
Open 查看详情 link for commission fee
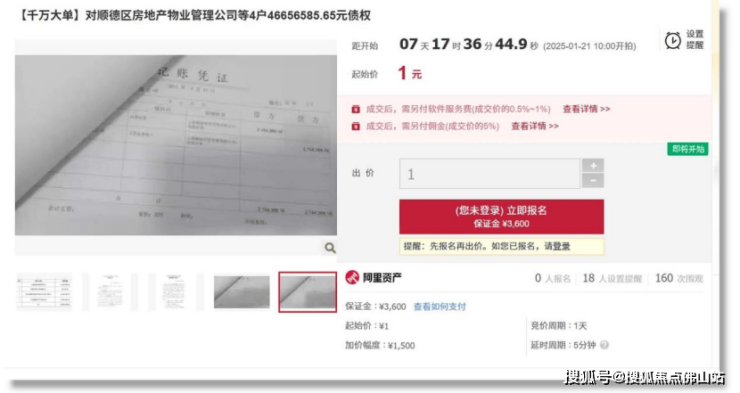click(535, 126)
